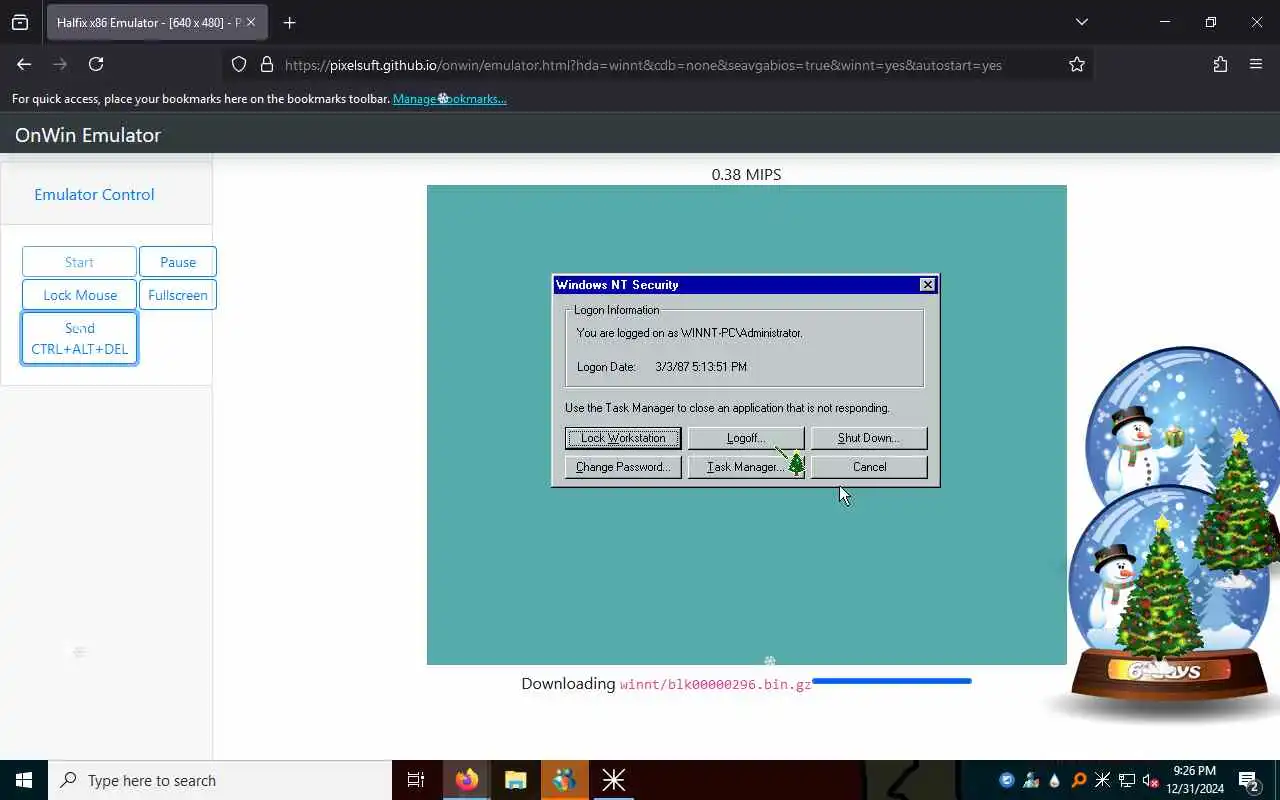The image size is (1280, 800).
Task: Click the muted volume tray icon
Action: [1151, 780]
